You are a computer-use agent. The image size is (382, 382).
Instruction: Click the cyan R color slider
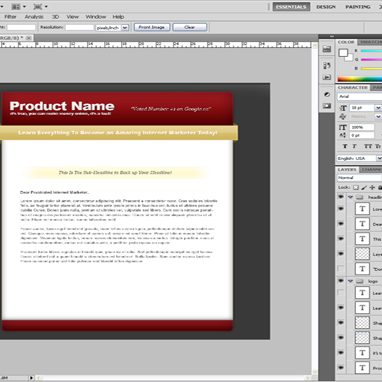pyautogui.click(x=371, y=51)
